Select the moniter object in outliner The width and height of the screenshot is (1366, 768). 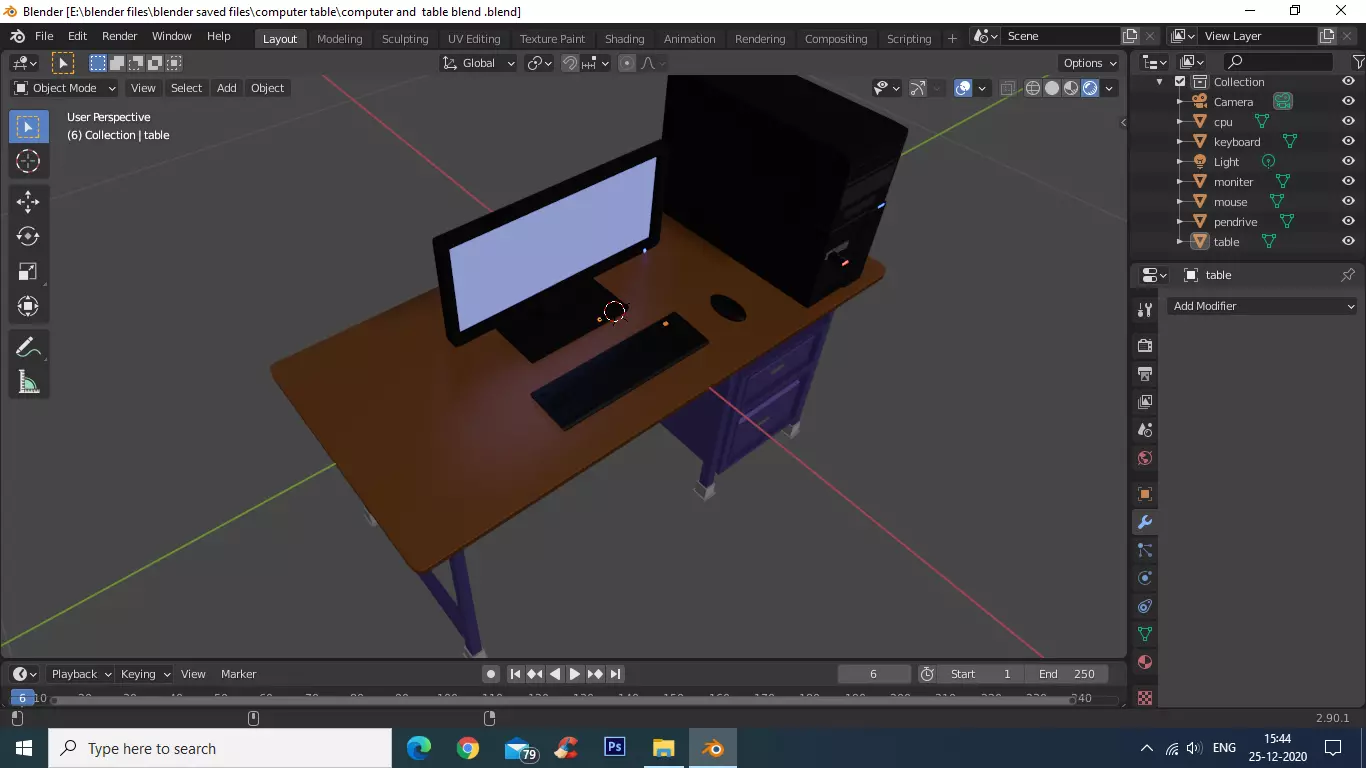tap(1233, 182)
